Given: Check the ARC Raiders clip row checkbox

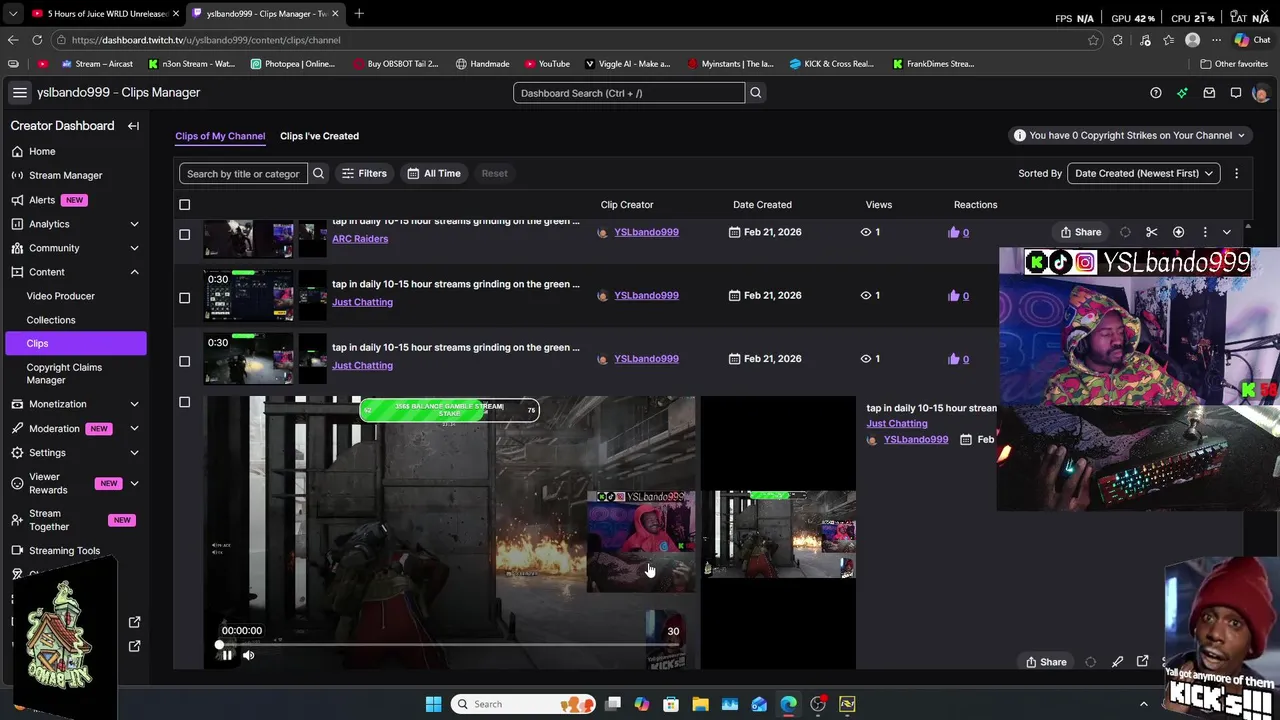Looking at the screenshot, I should click(x=184, y=234).
